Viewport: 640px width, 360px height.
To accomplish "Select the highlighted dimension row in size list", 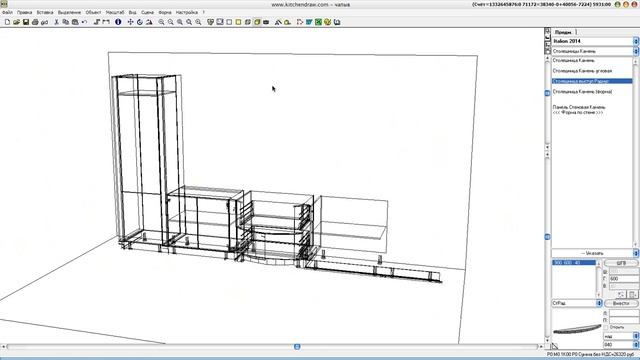I will point(574,263).
